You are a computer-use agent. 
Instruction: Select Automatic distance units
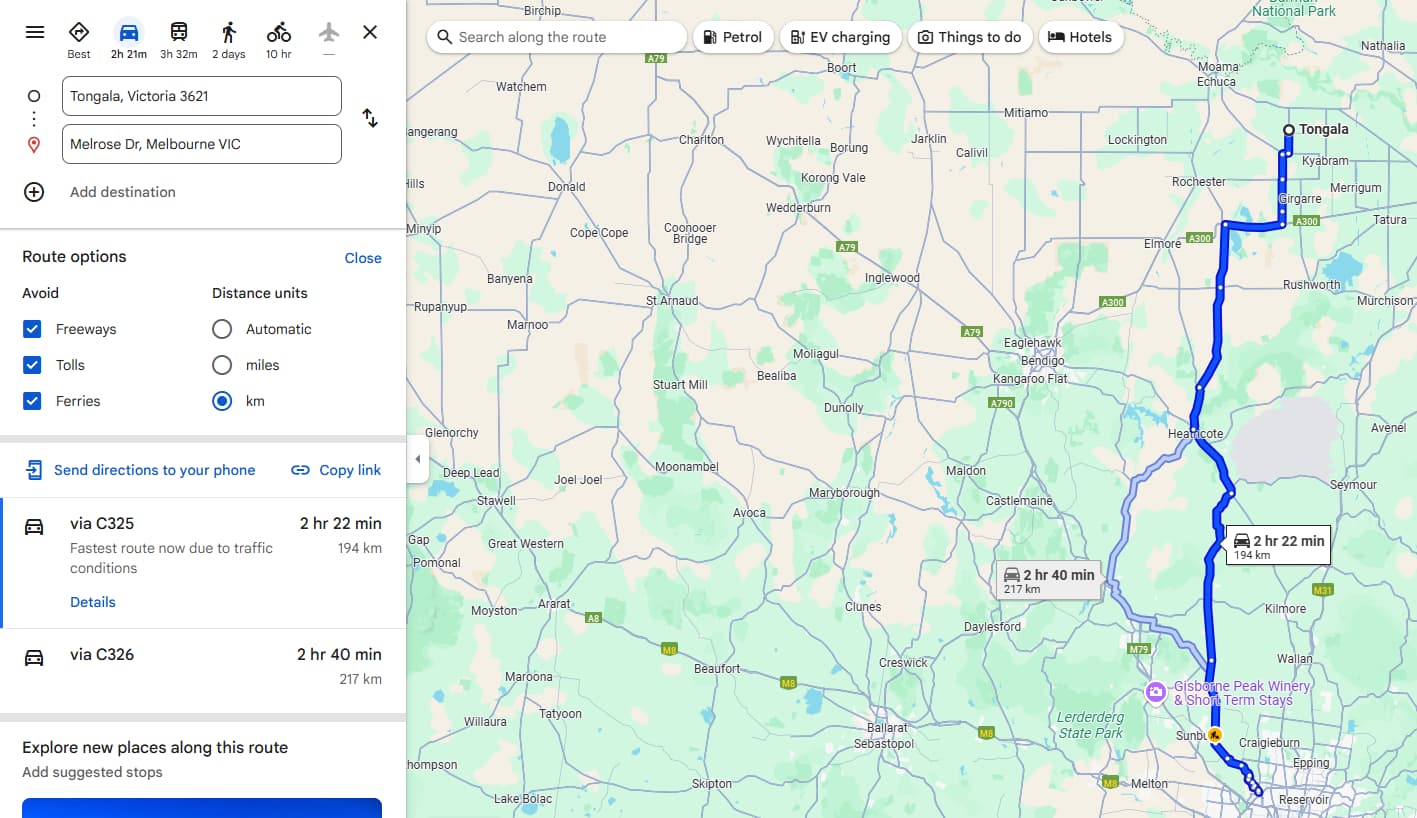[222, 329]
